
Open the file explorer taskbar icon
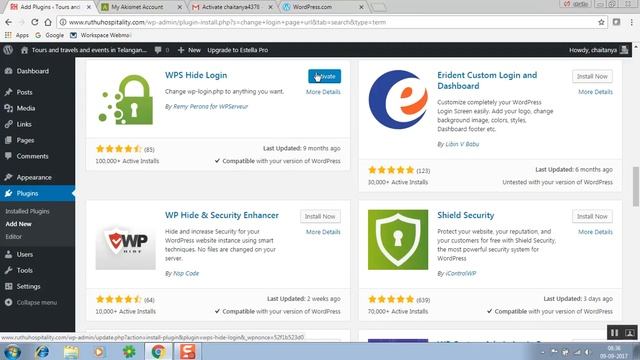pyautogui.click(x=71, y=351)
